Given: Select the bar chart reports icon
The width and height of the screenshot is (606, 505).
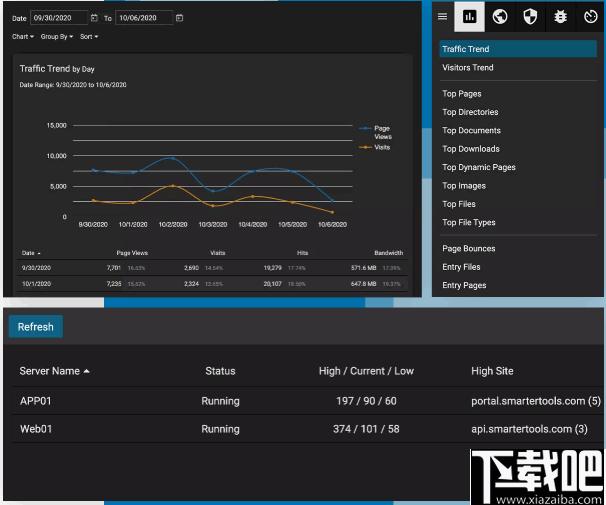Looking at the screenshot, I should [469, 17].
